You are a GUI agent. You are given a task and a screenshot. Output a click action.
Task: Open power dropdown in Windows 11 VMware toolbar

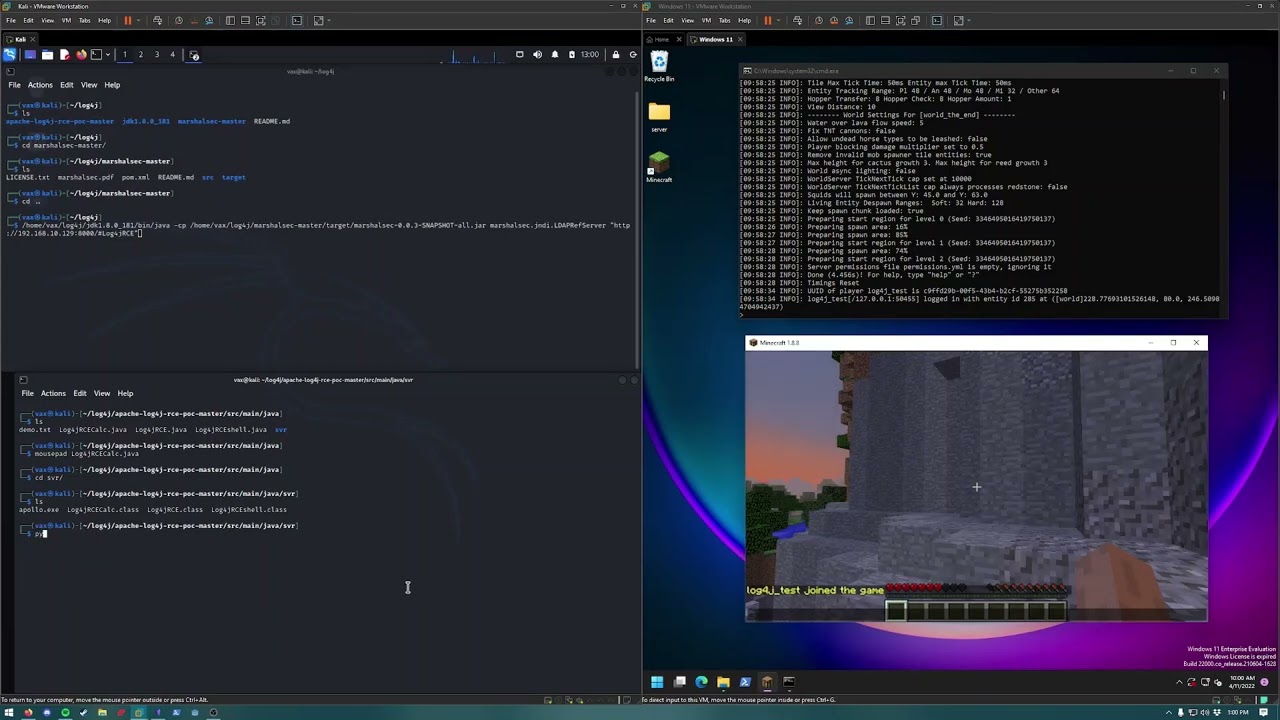pyautogui.click(x=778, y=20)
